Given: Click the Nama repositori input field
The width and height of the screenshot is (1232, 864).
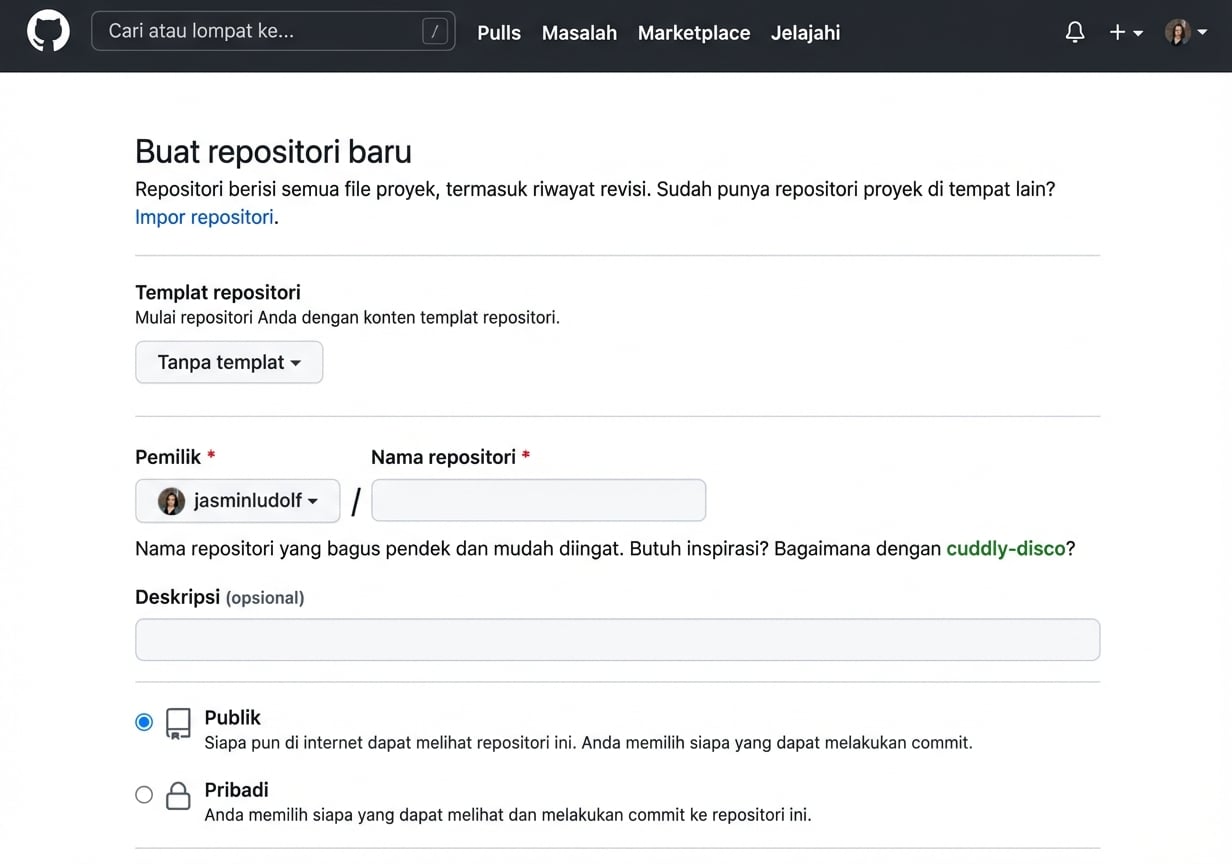Looking at the screenshot, I should click(538, 500).
